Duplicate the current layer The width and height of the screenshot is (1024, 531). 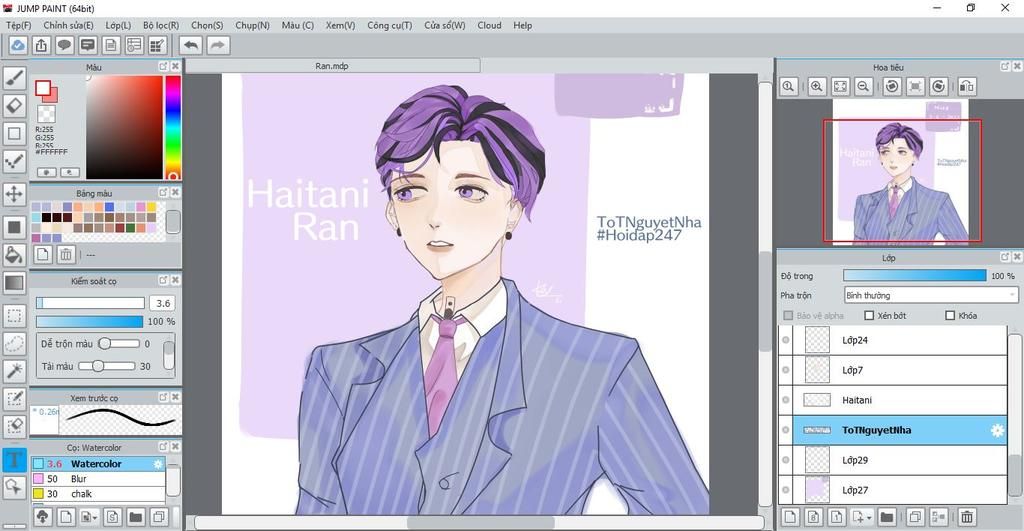tap(915, 517)
